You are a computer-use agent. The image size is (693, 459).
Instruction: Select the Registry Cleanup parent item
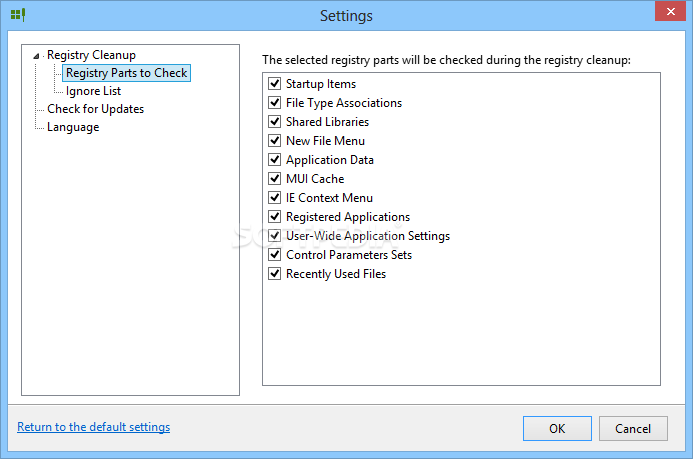coord(91,55)
